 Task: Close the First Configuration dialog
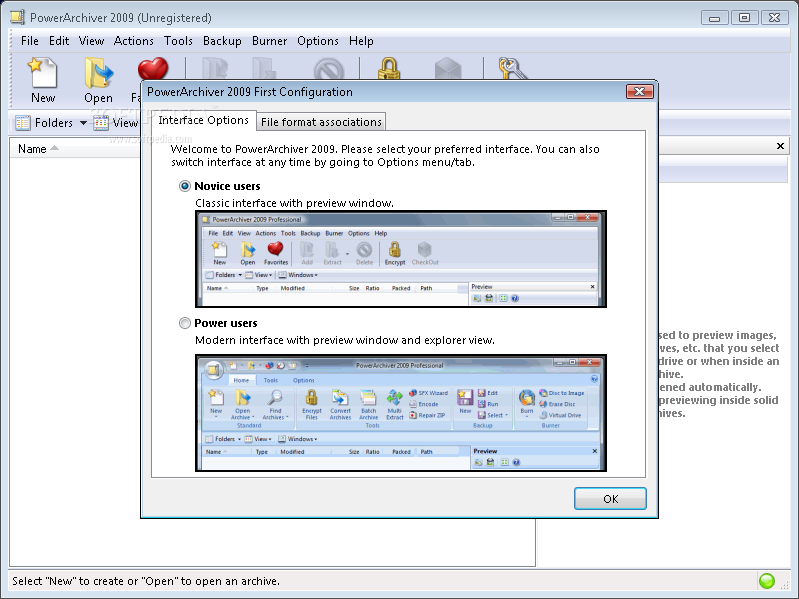pyautogui.click(x=640, y=92)
